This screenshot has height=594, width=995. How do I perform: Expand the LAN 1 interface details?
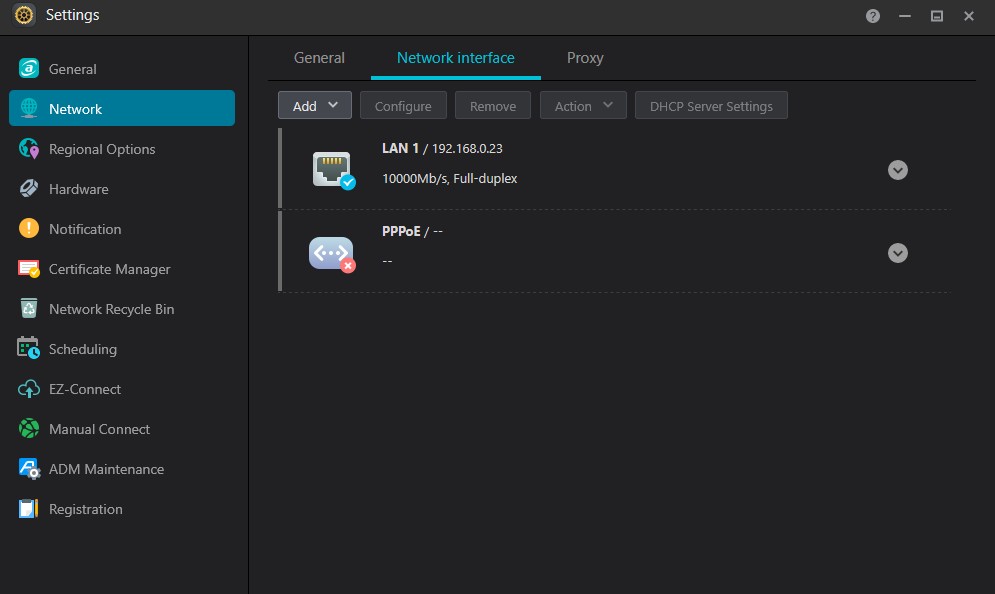click(x=897, y=170)
